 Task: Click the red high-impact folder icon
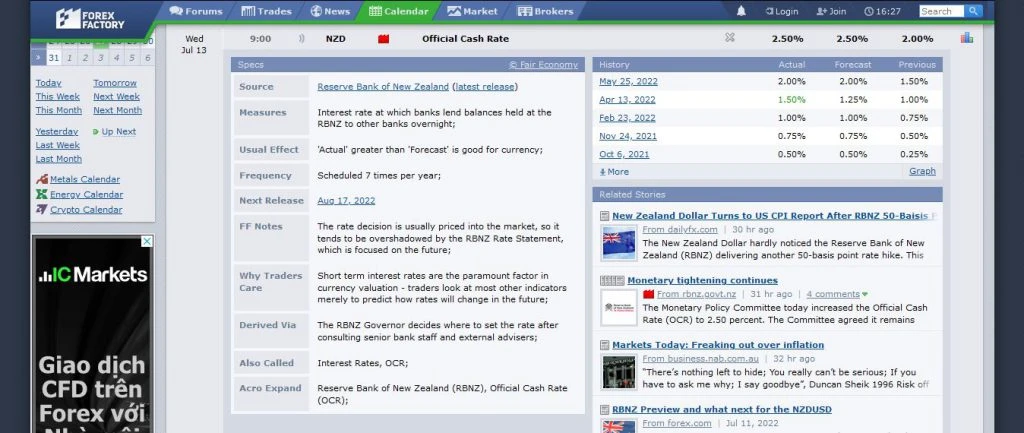[x=383, y=39]
